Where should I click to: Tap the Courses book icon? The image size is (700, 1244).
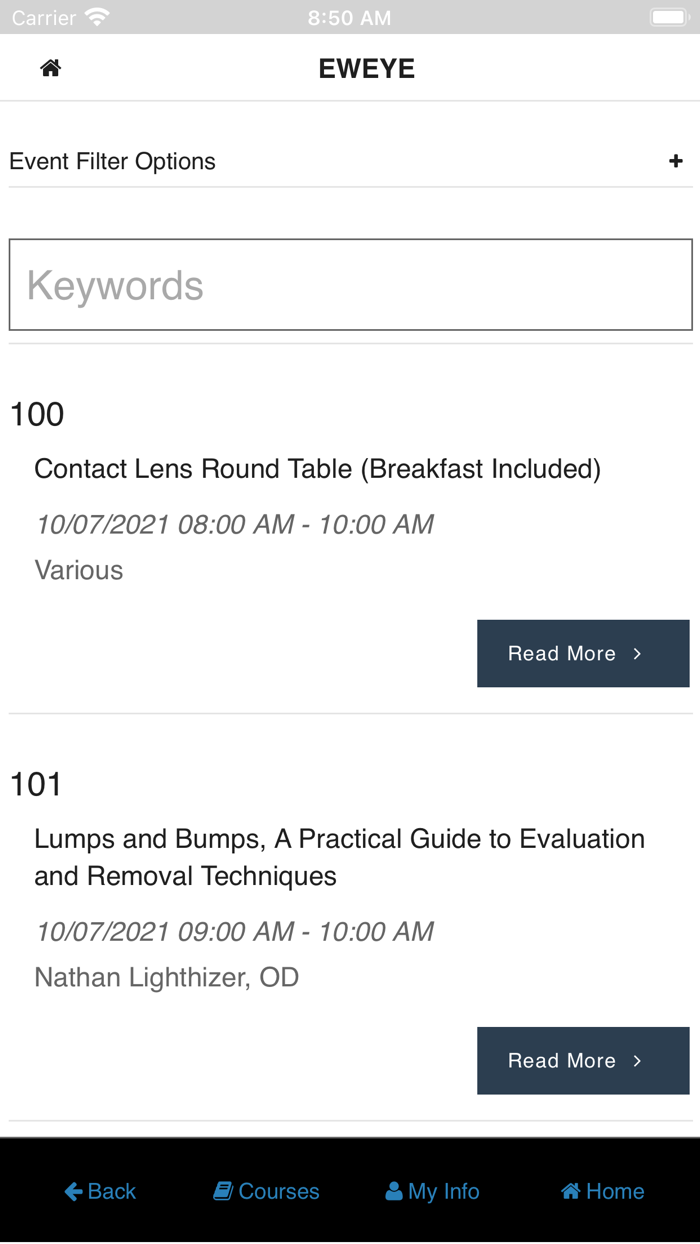[x=223, y=1191]
